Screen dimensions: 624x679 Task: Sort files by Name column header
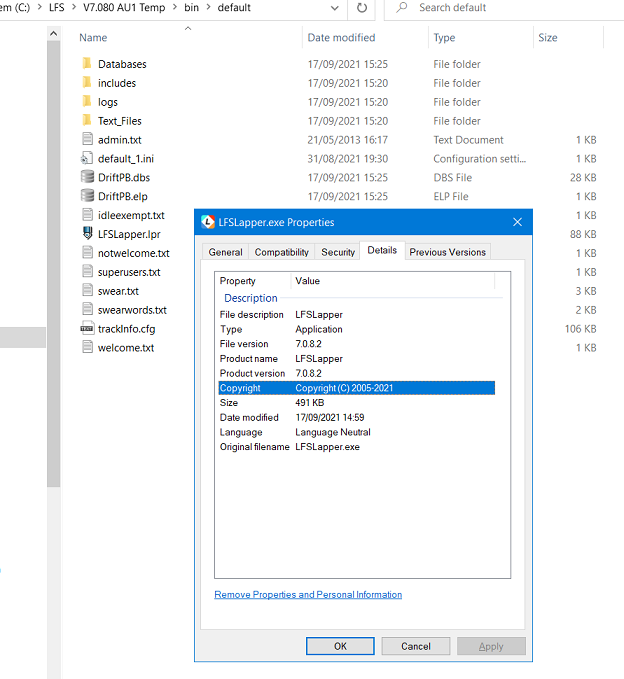(x=93, y=38)
